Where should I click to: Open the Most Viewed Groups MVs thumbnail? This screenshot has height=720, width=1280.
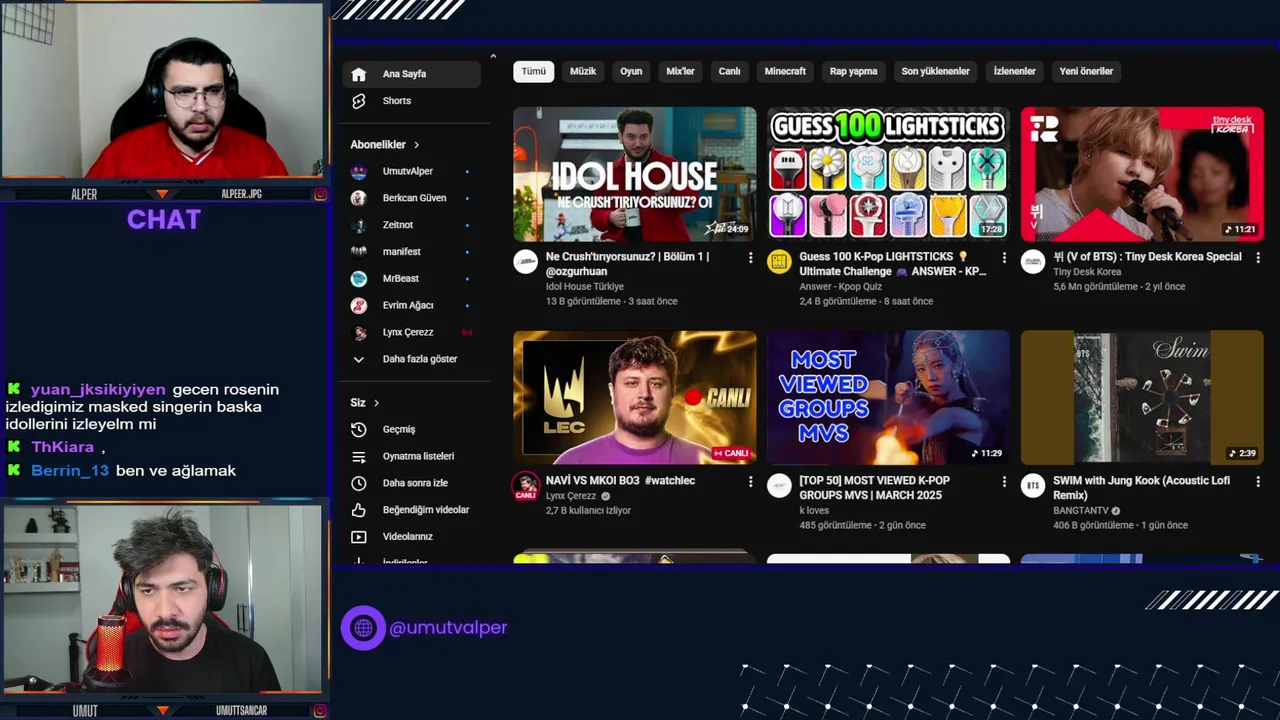888,398
